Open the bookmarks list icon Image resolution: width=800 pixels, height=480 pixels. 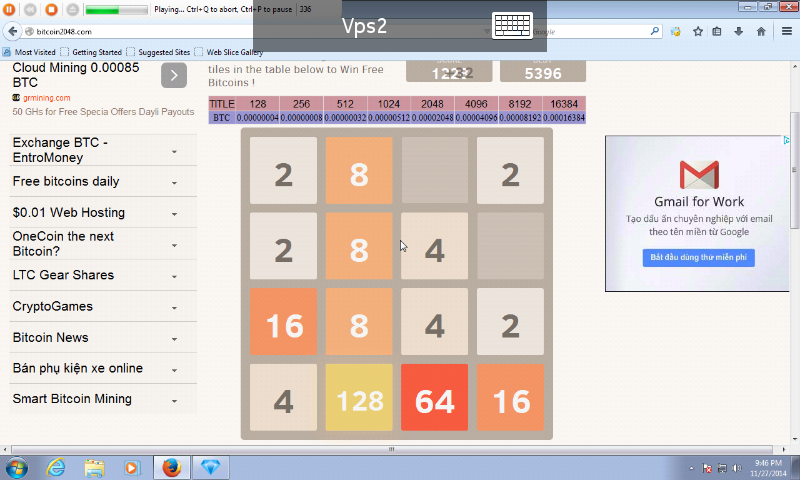tap(717, 32)
